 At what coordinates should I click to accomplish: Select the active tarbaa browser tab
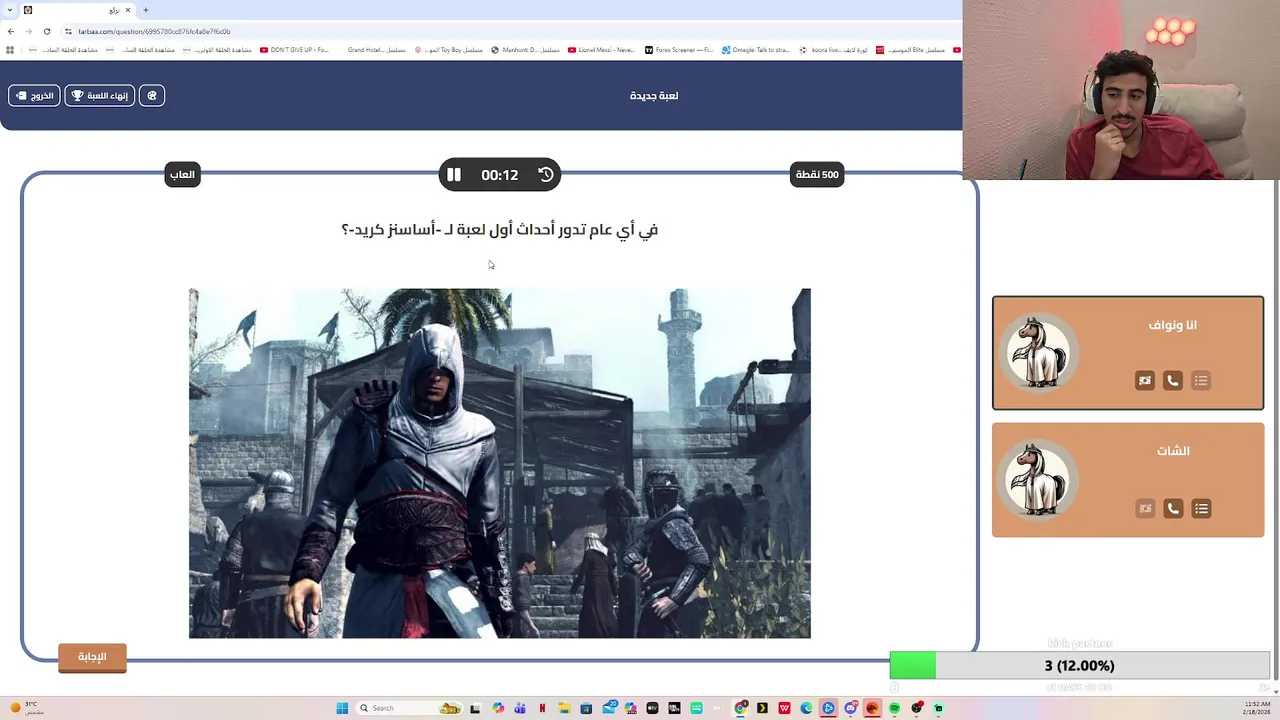[78, 10]
